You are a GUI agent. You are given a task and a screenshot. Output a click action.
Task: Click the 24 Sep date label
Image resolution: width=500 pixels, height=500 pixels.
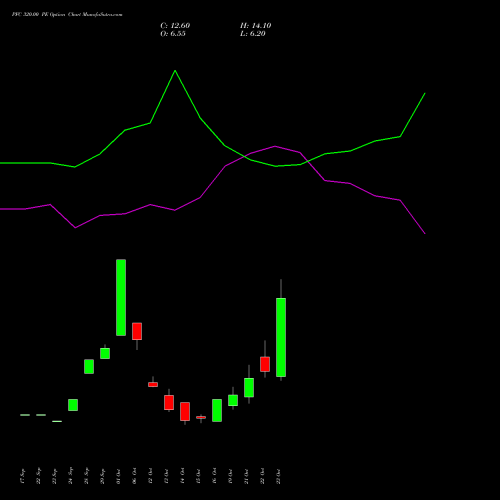[70, 476]
